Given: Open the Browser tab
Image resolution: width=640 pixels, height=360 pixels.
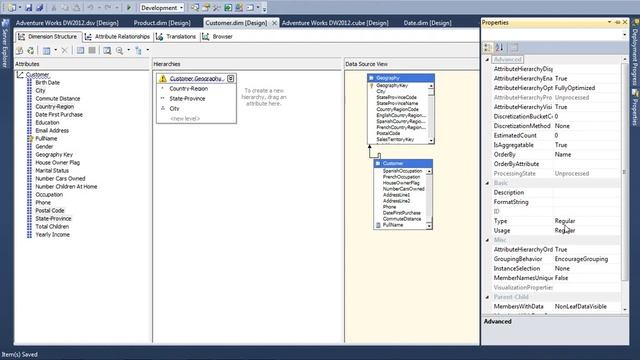Looking at the screenshot, I should click(218, 37).
